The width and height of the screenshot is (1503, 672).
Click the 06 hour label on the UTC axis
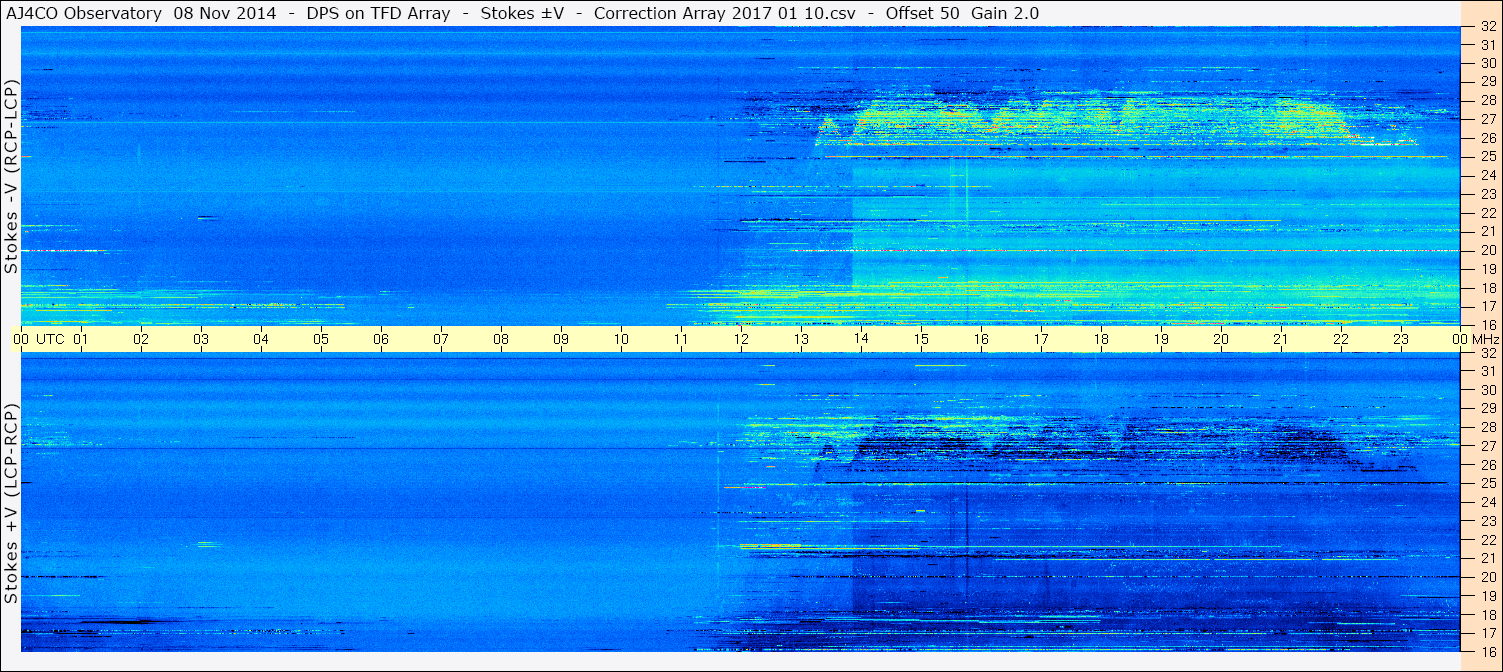pos(381,339)
